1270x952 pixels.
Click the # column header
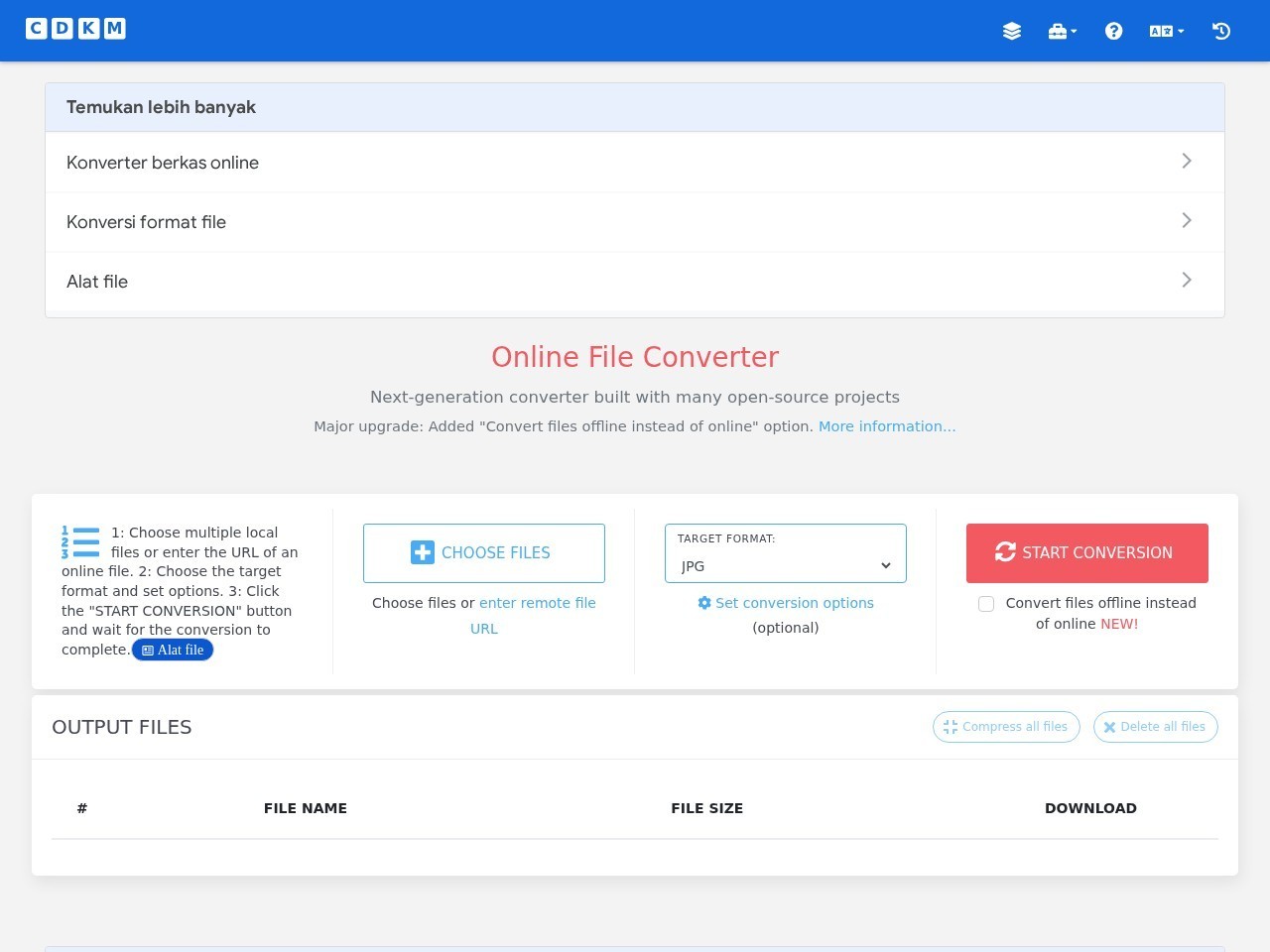pos(82,808)
